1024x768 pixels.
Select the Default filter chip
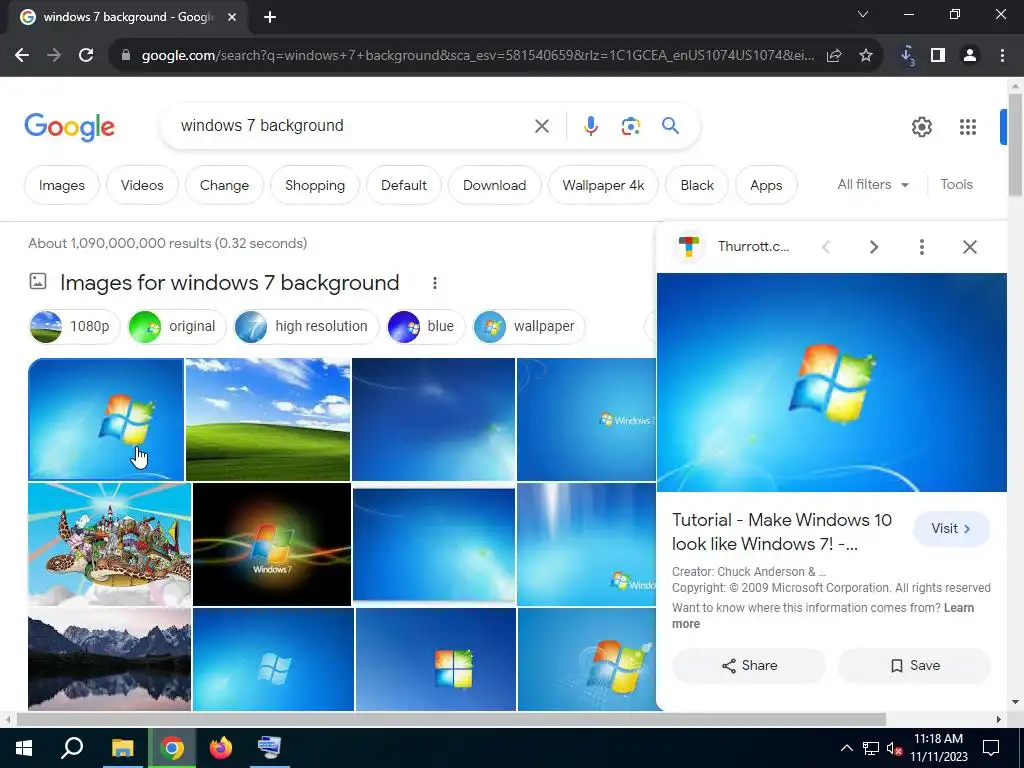click(x=404, y=185)
